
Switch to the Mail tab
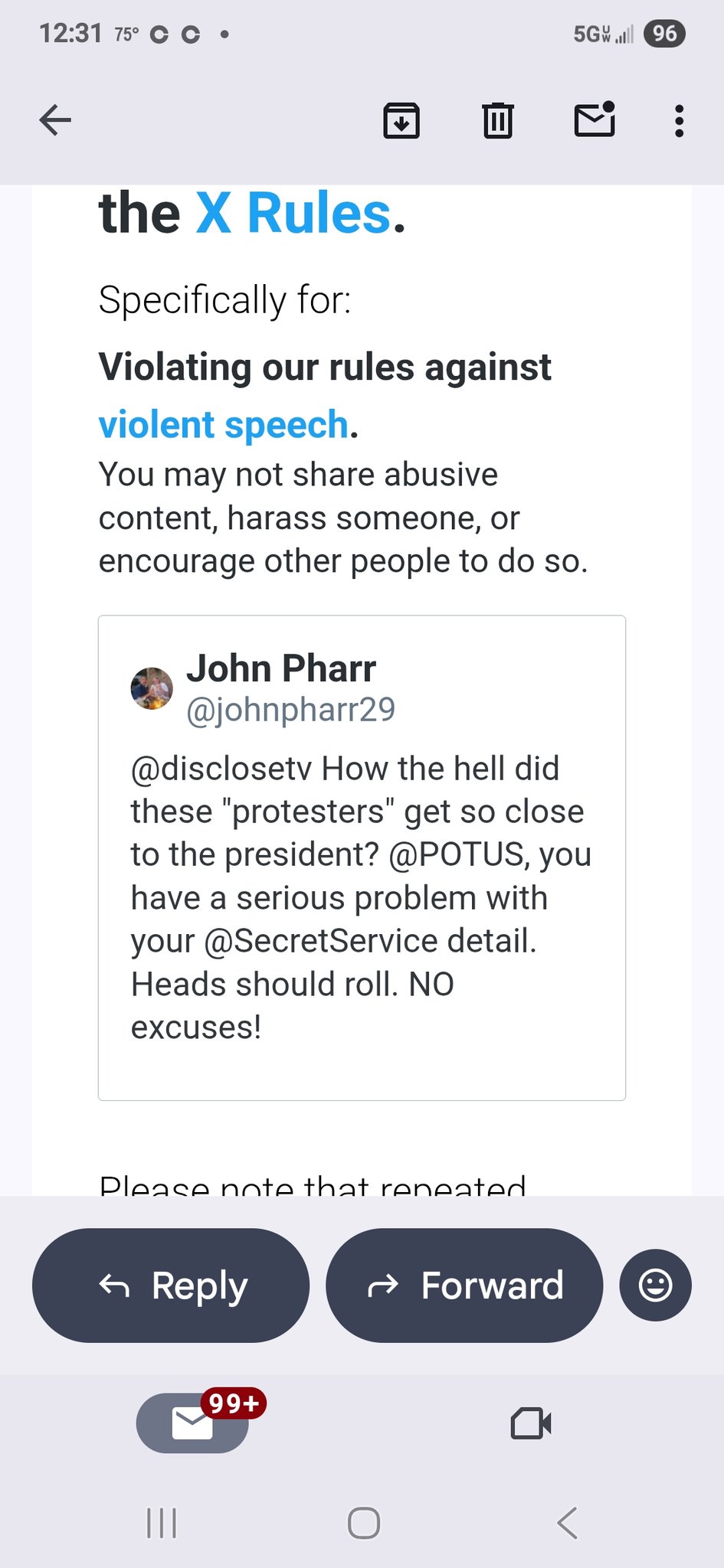click(192, 1423)
